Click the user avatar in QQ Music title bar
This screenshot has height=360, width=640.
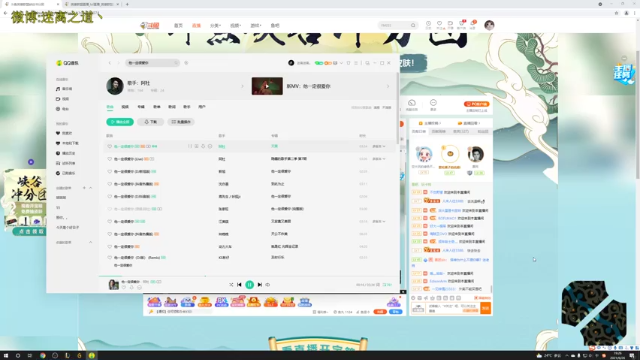(x=291, y=63)
